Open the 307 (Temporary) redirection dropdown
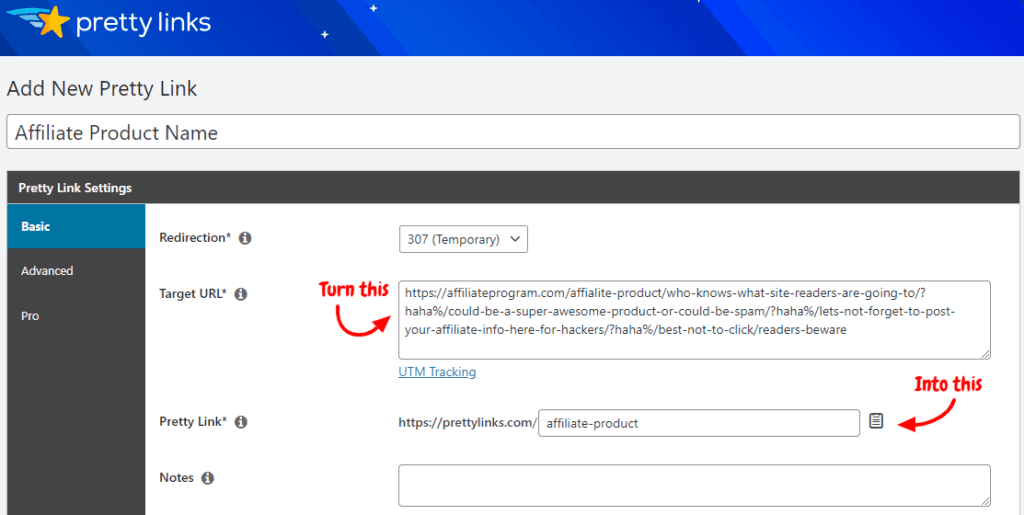This screenshot has height=515, width=1024. click(463, 239)
